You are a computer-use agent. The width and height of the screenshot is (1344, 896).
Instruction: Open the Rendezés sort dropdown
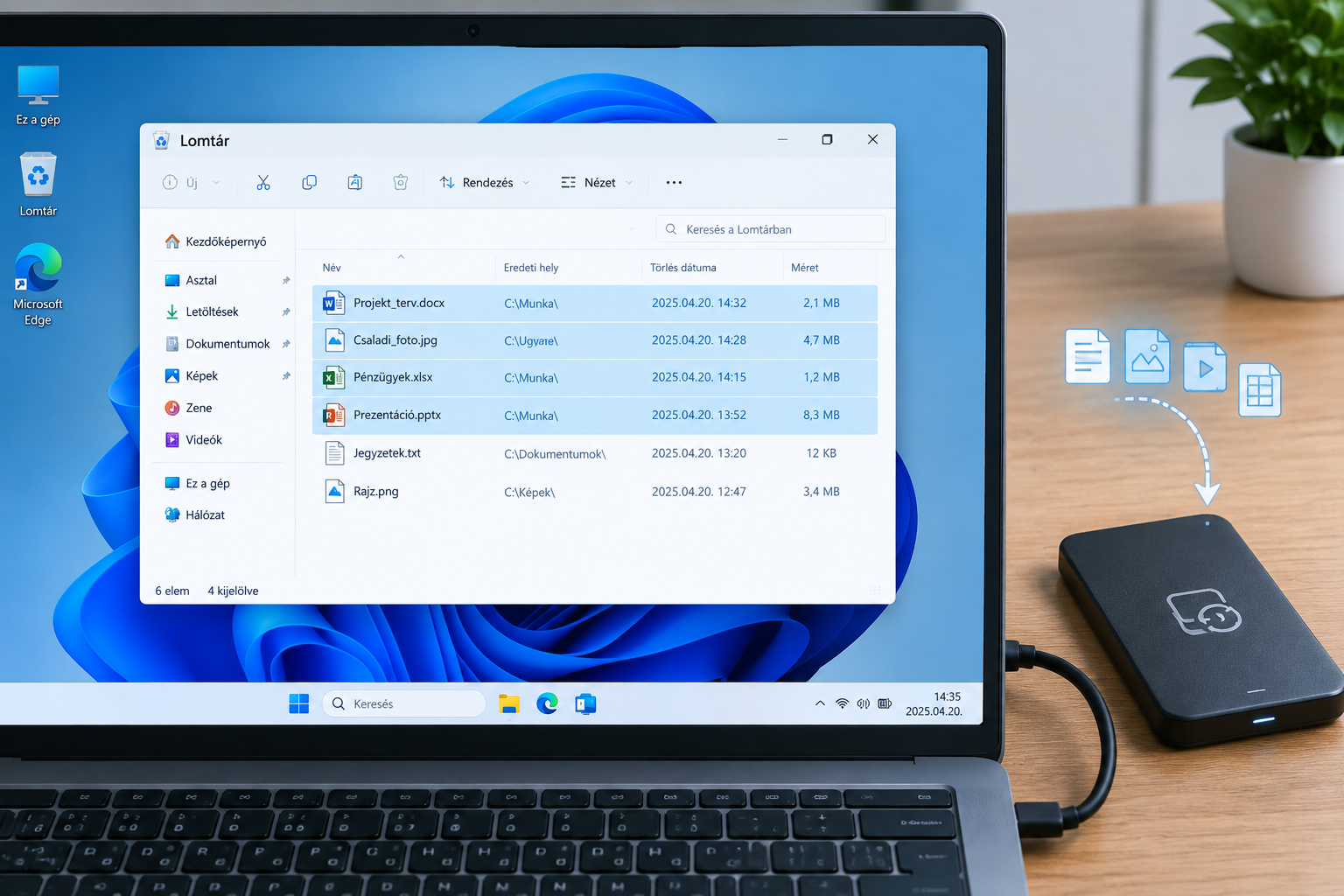pos(485,182)
